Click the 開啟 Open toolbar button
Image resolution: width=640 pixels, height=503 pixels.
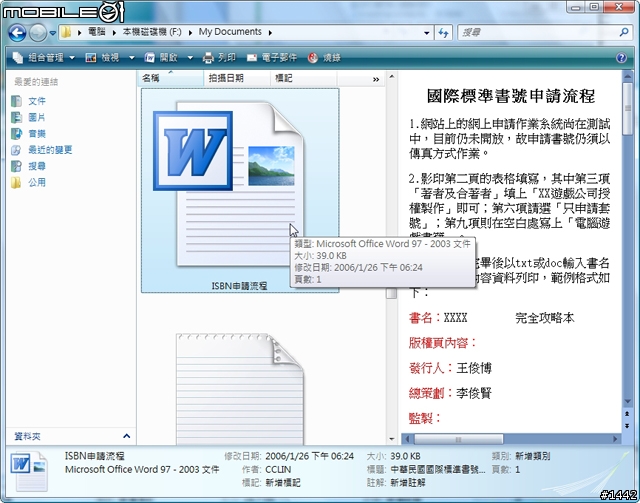(x=162, y=58)
